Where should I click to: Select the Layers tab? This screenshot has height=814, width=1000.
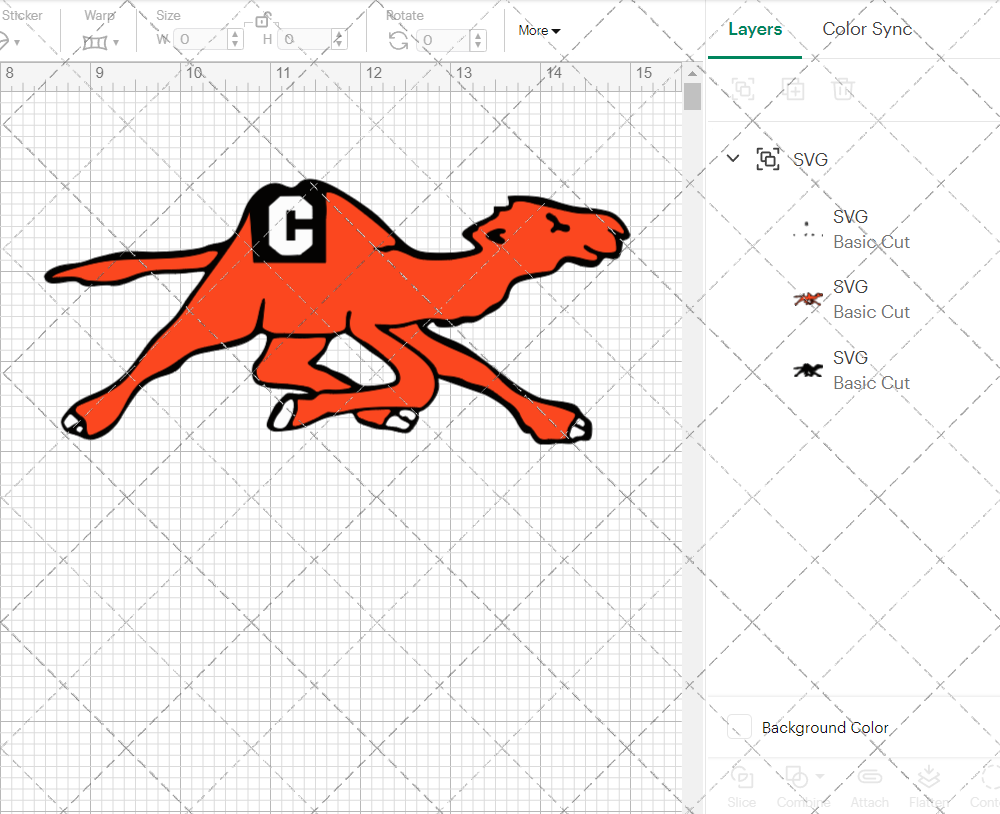(755, 29)
